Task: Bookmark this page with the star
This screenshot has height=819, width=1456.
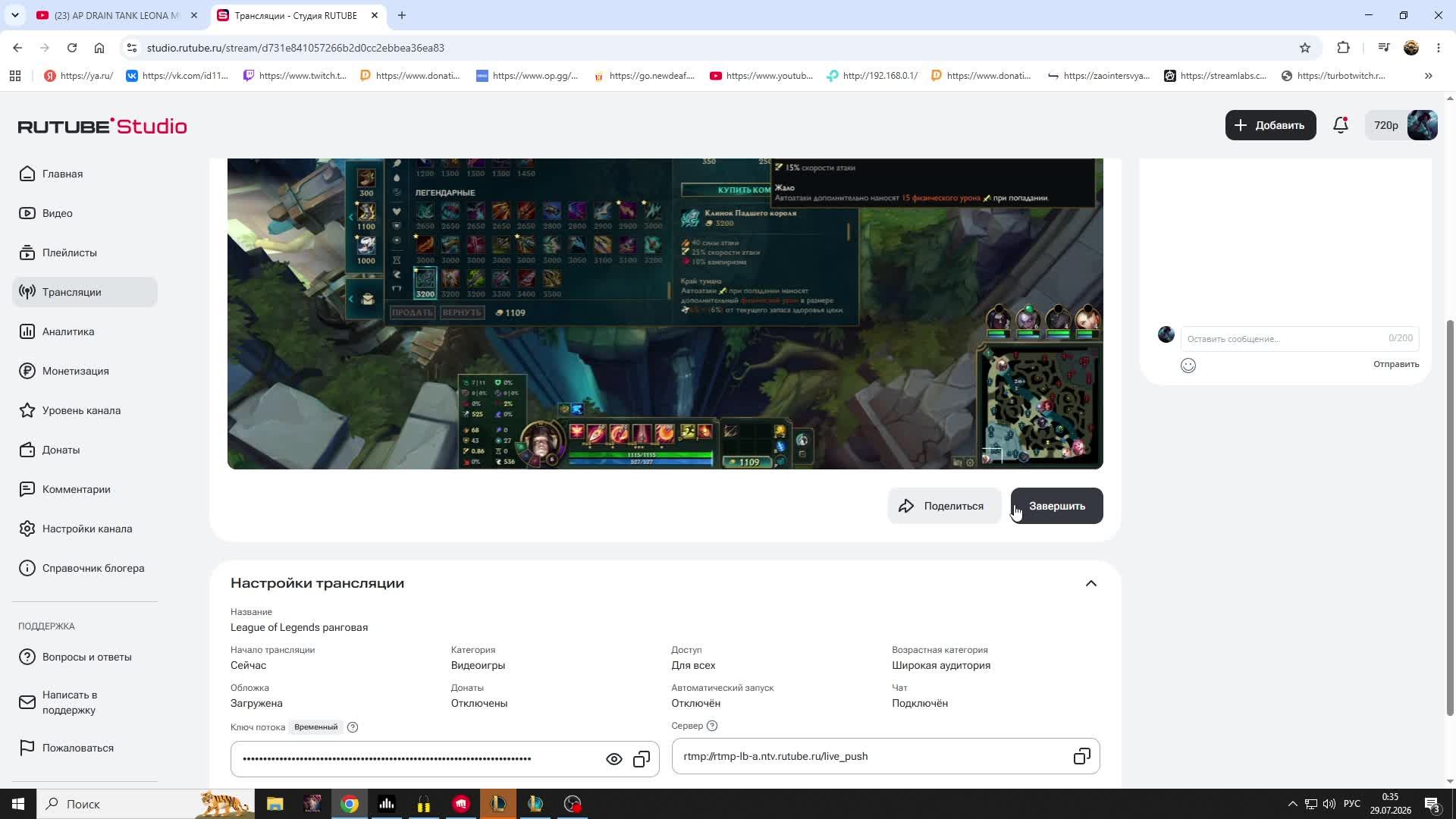Action: click(x=1305, y=48)
